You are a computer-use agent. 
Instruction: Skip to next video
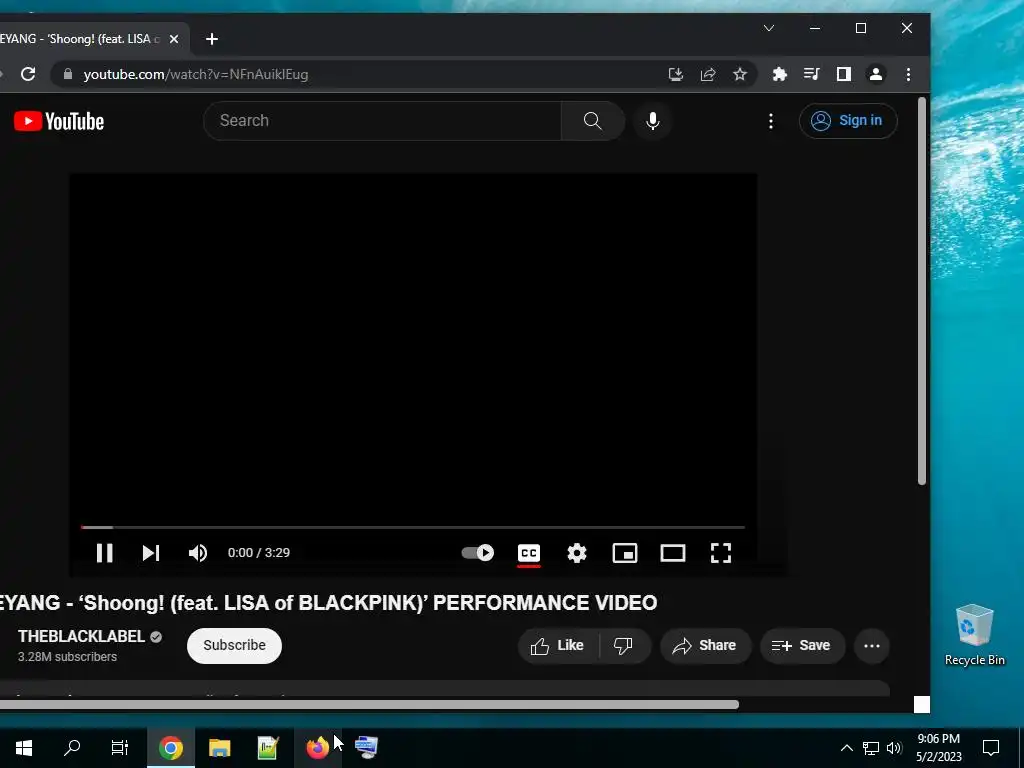click(x=151, y=553)
